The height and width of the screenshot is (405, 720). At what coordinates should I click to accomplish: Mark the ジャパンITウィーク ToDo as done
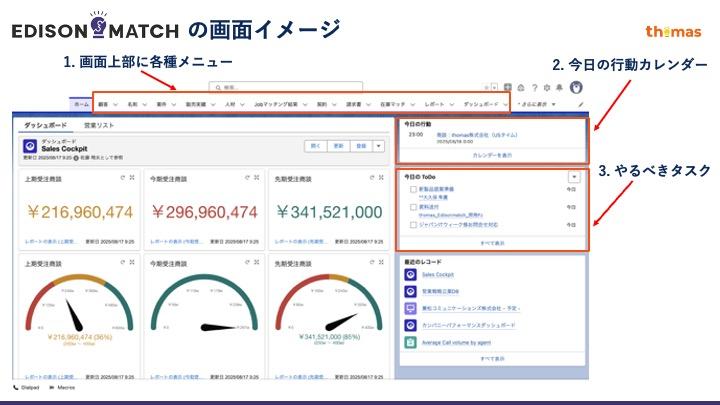point(412,225)
